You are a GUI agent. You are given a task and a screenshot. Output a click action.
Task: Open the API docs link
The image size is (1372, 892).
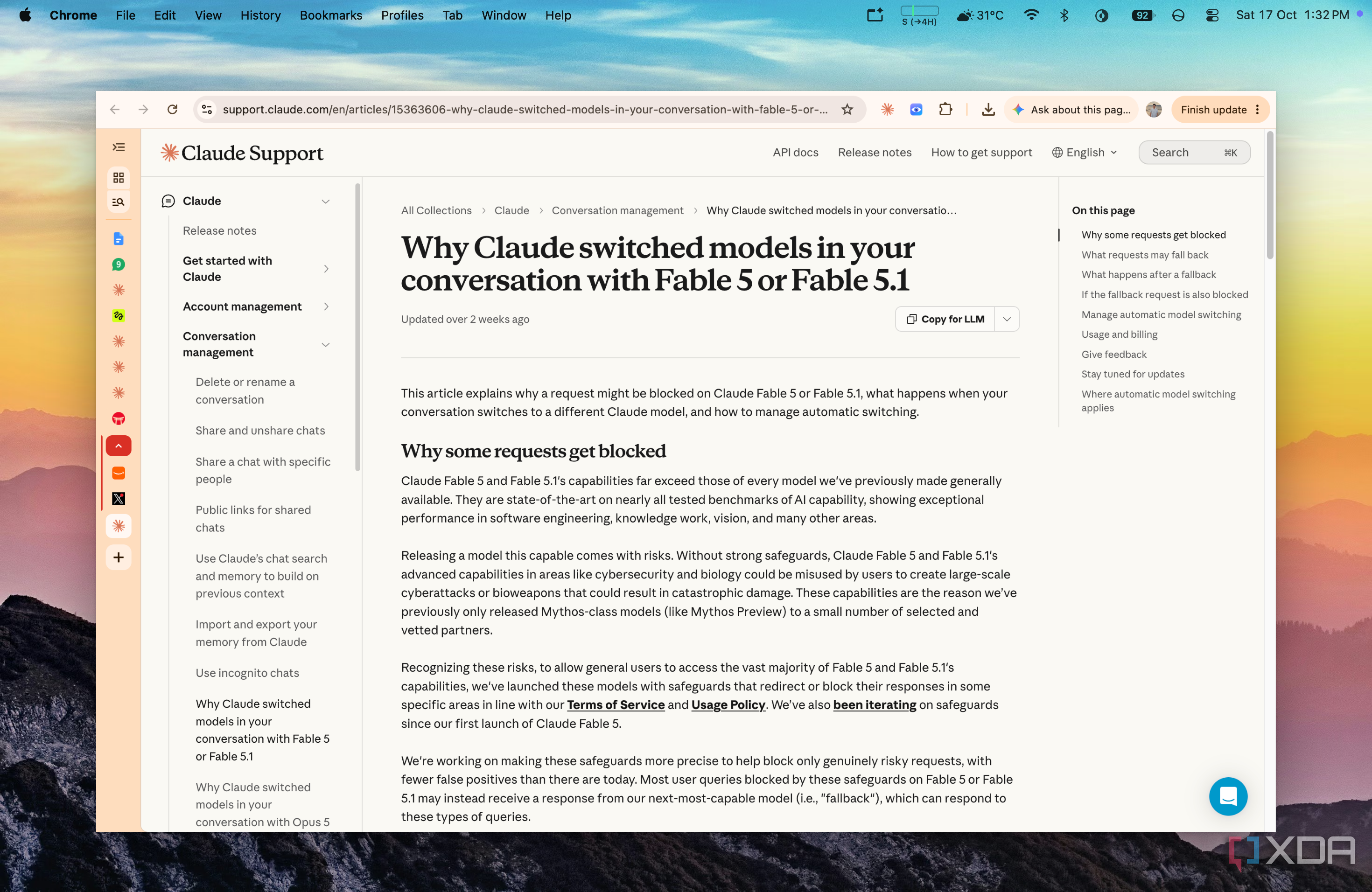[x=796, y=153]
